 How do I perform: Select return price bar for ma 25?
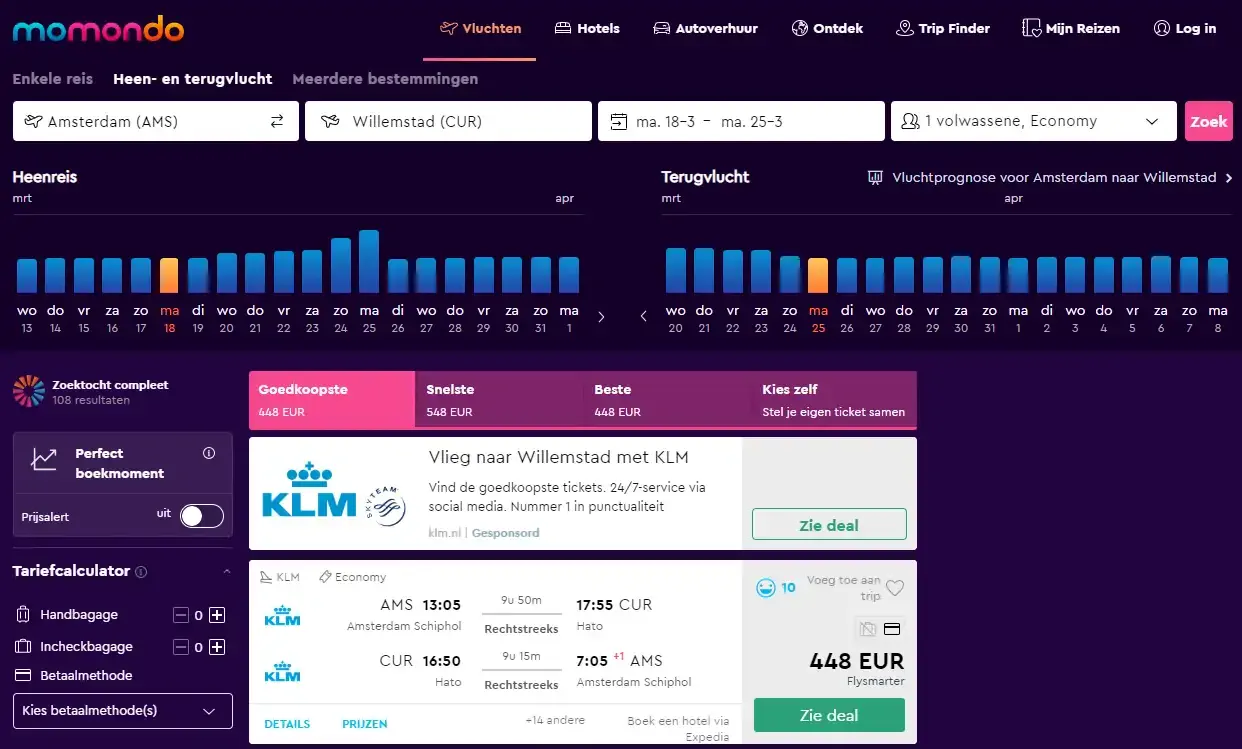point(818,276)
